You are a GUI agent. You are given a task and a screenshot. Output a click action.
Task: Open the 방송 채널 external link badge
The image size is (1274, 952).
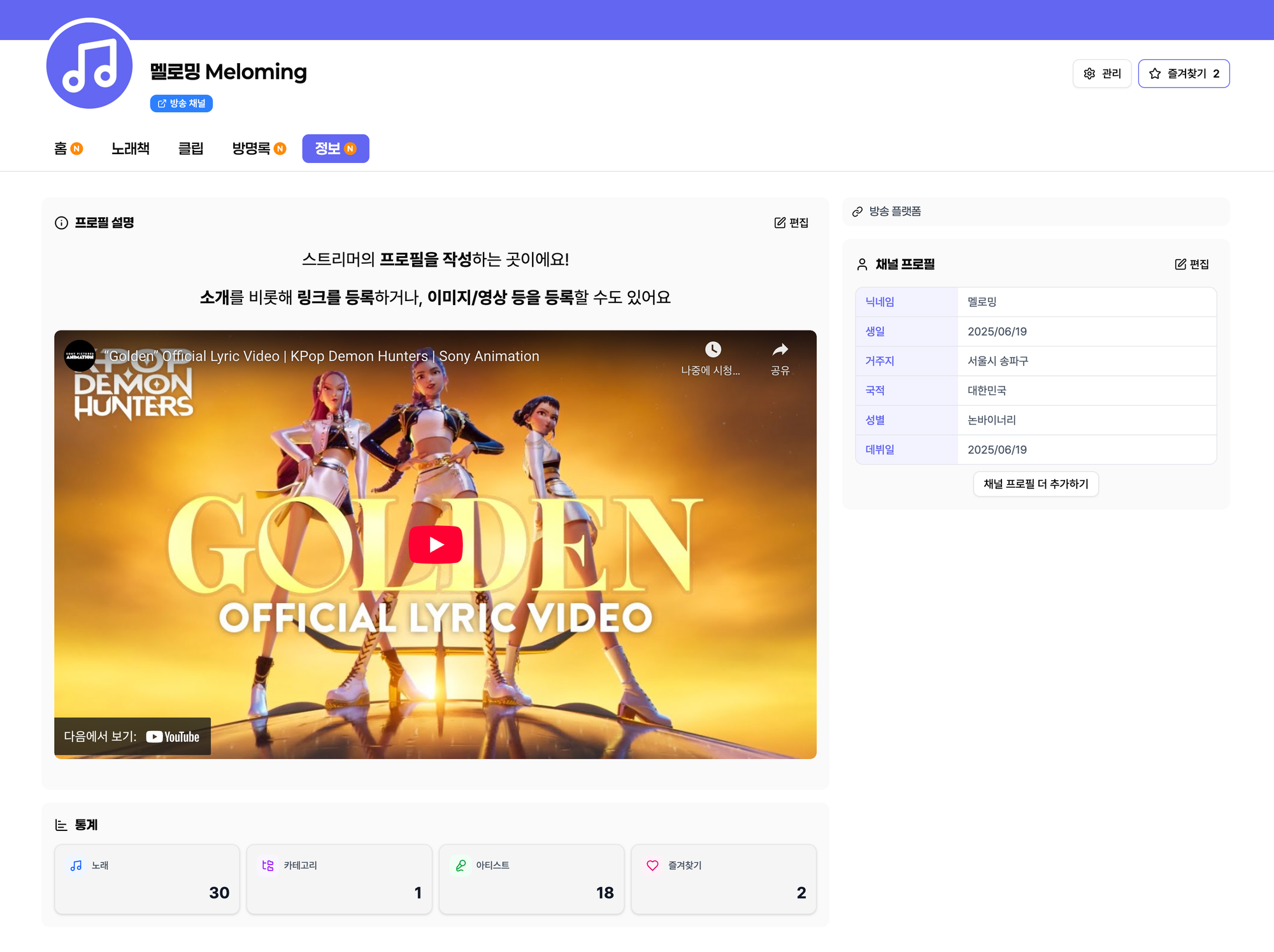[x=182, y=103]
